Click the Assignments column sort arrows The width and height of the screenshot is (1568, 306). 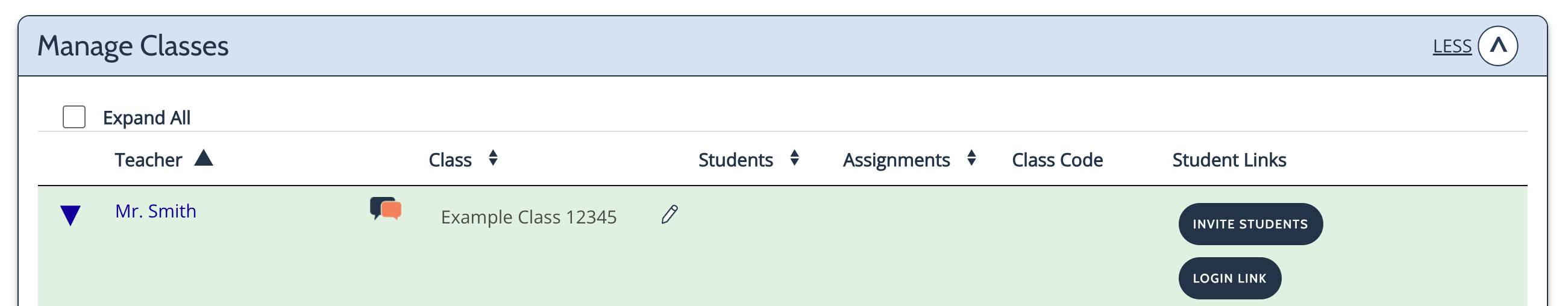[971, 158]
